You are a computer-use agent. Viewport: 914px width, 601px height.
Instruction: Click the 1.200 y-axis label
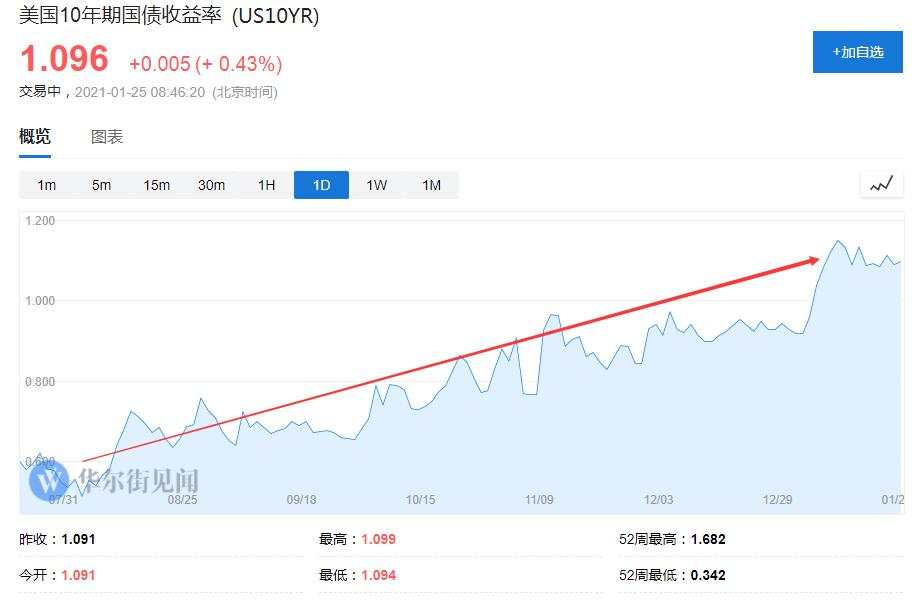click(40, 221)
